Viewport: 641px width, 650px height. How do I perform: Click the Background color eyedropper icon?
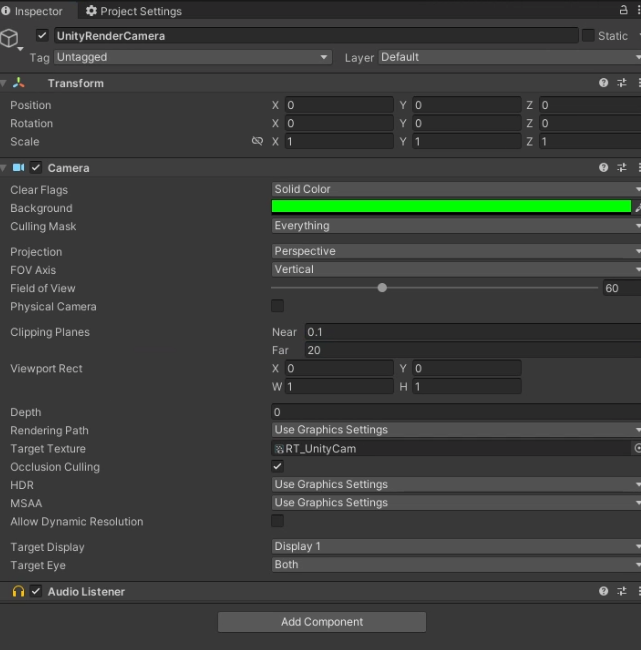(638, 207)
